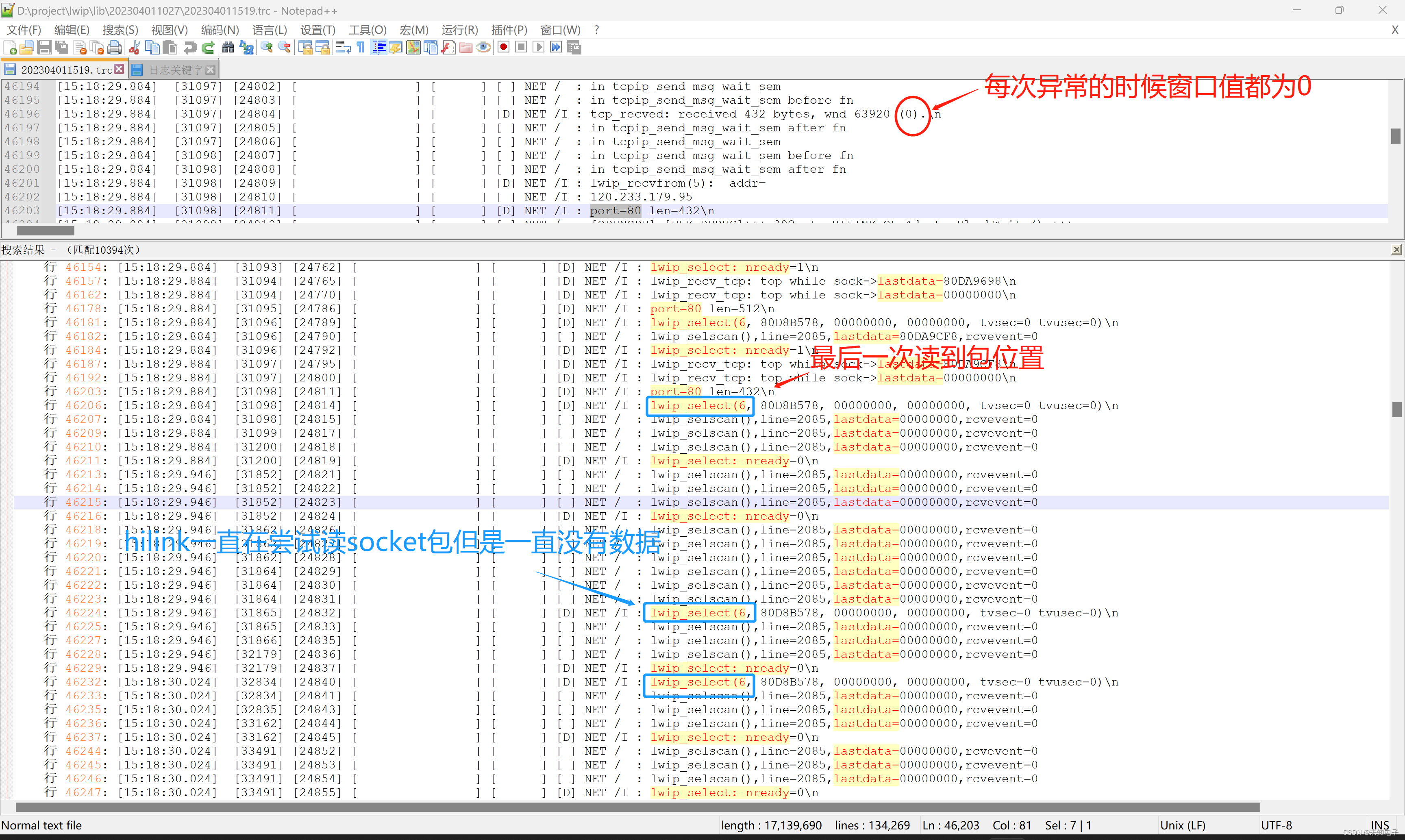Close the 202304011519.trc tab
The width and height of the screenshot is (1405, 840).
tap(119, 69)
